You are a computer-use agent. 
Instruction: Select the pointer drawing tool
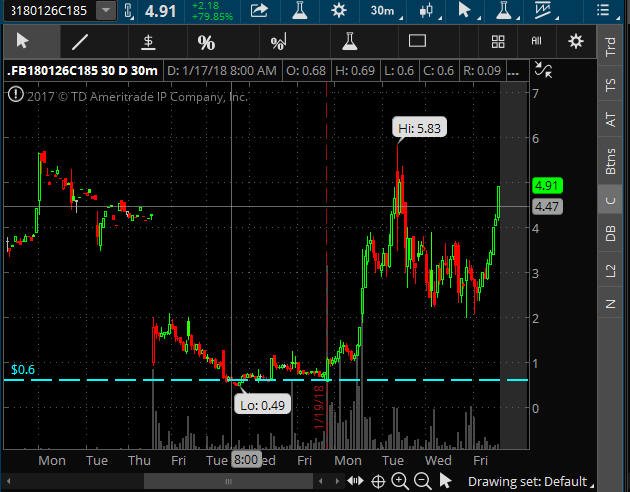(x=23, y=41)
